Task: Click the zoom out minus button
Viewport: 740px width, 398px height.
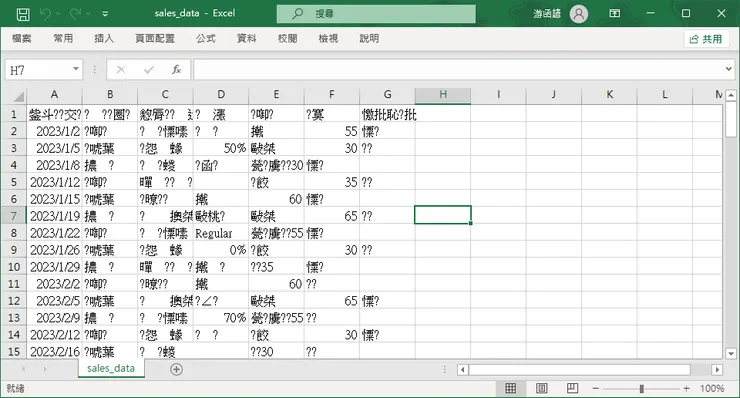Action: click(x=596, y=388)
